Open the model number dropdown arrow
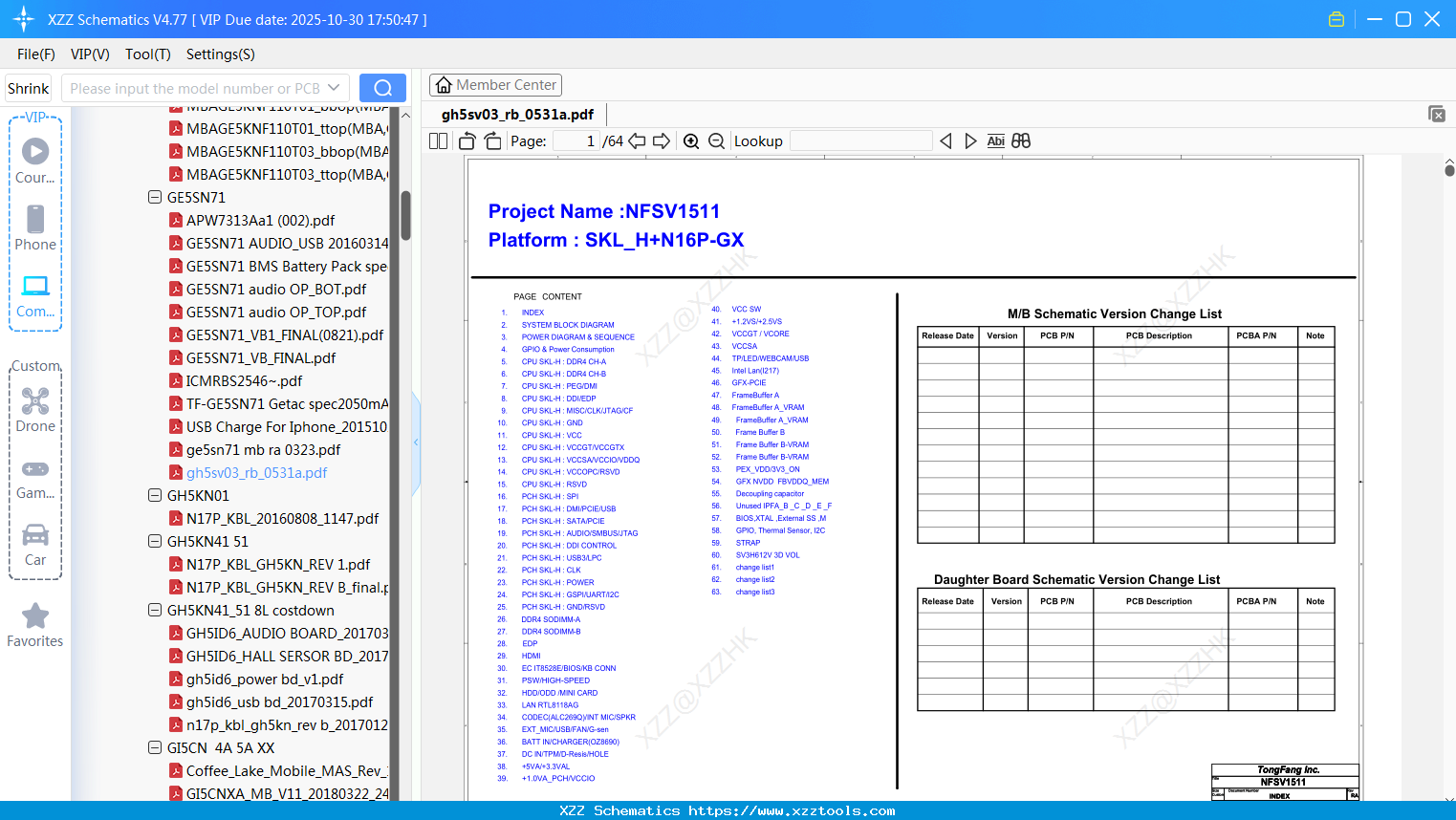 click(334, 88)
